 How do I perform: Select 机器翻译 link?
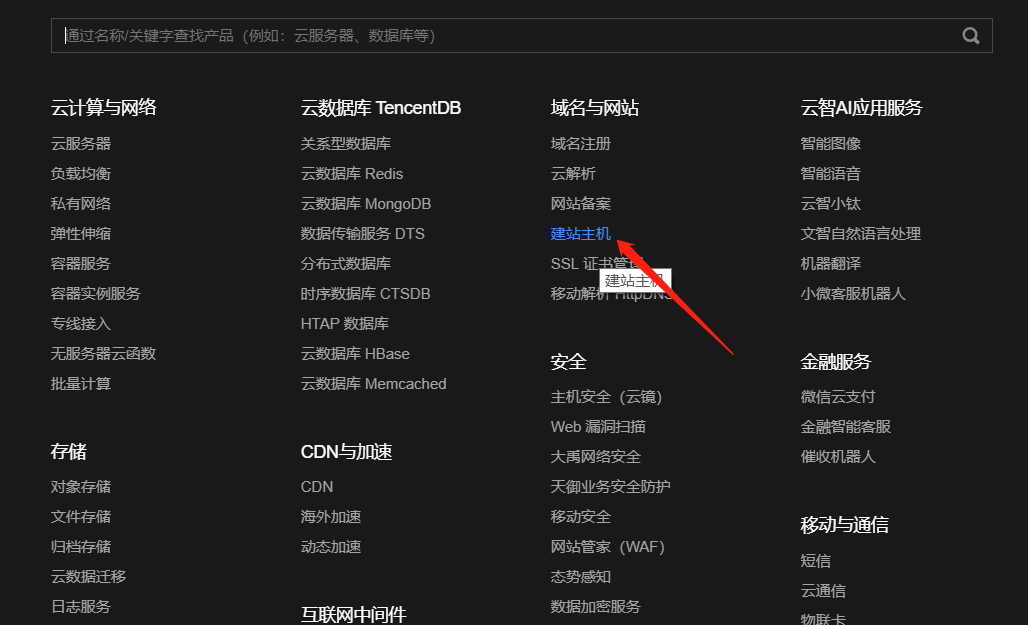(830, 264)
